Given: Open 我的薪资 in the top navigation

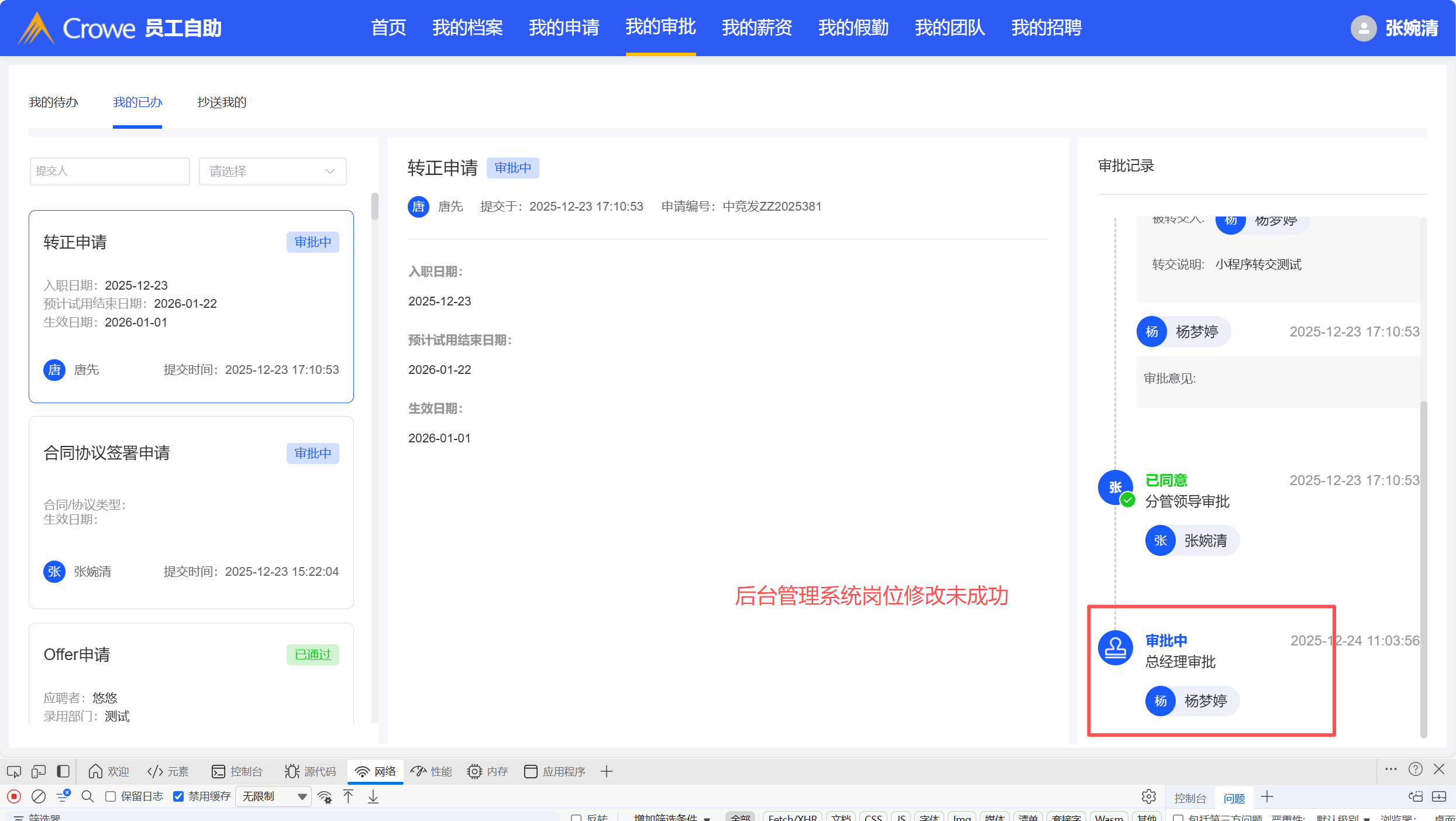Looking at the screenshot, I should (x=757, y=28).
